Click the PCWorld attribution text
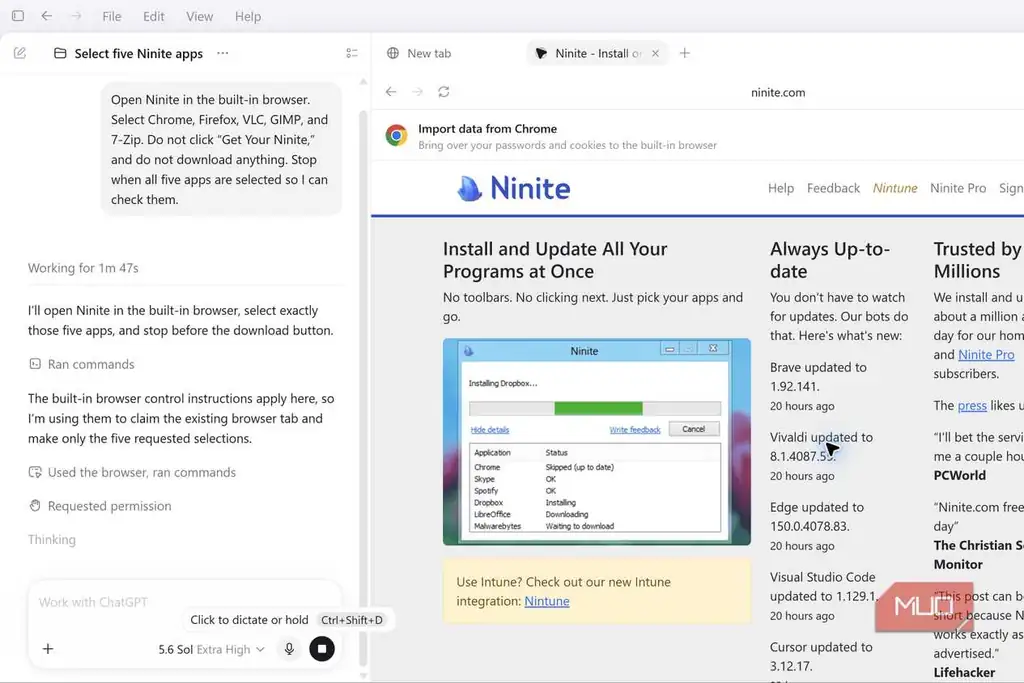The height and width of the screenshot is (683, 1024). [959, 475]
